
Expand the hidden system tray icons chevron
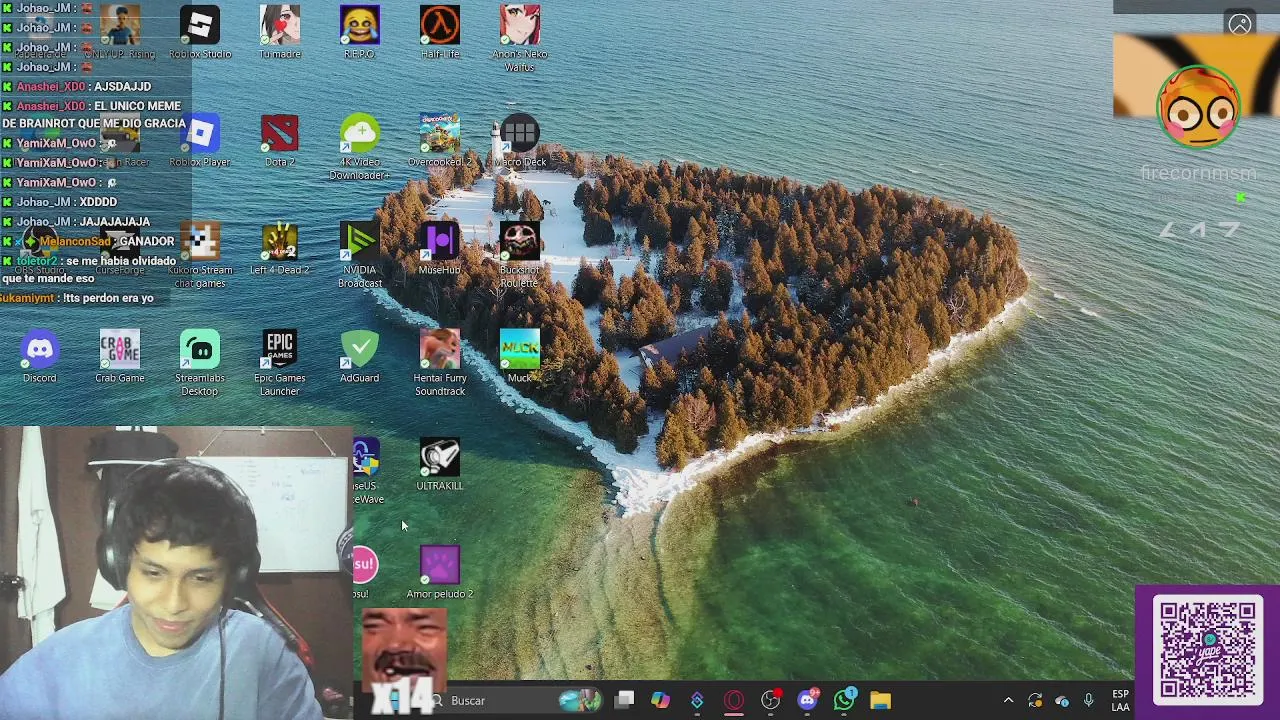coord(1008,701)
